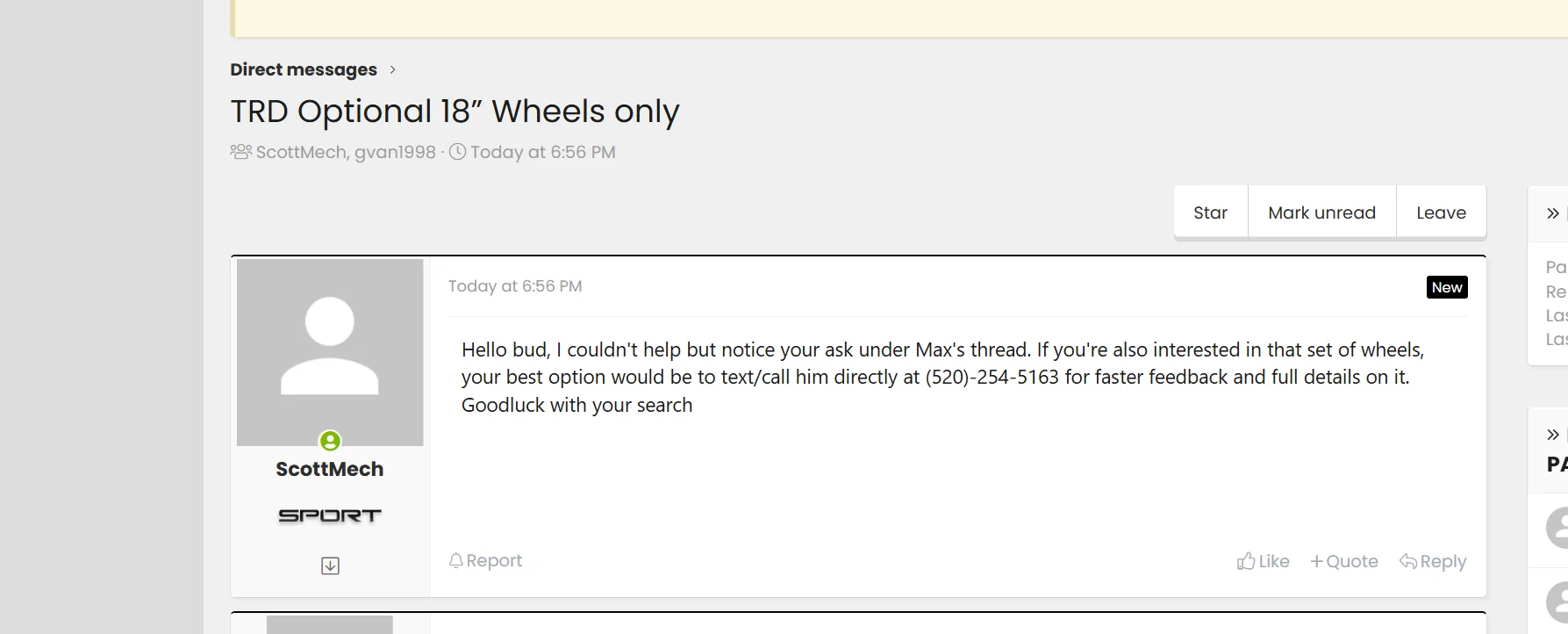The height and width of the screenshot is (634, 1568).
Task: Click the Report bell icon
Action: (x=455, y=559)
